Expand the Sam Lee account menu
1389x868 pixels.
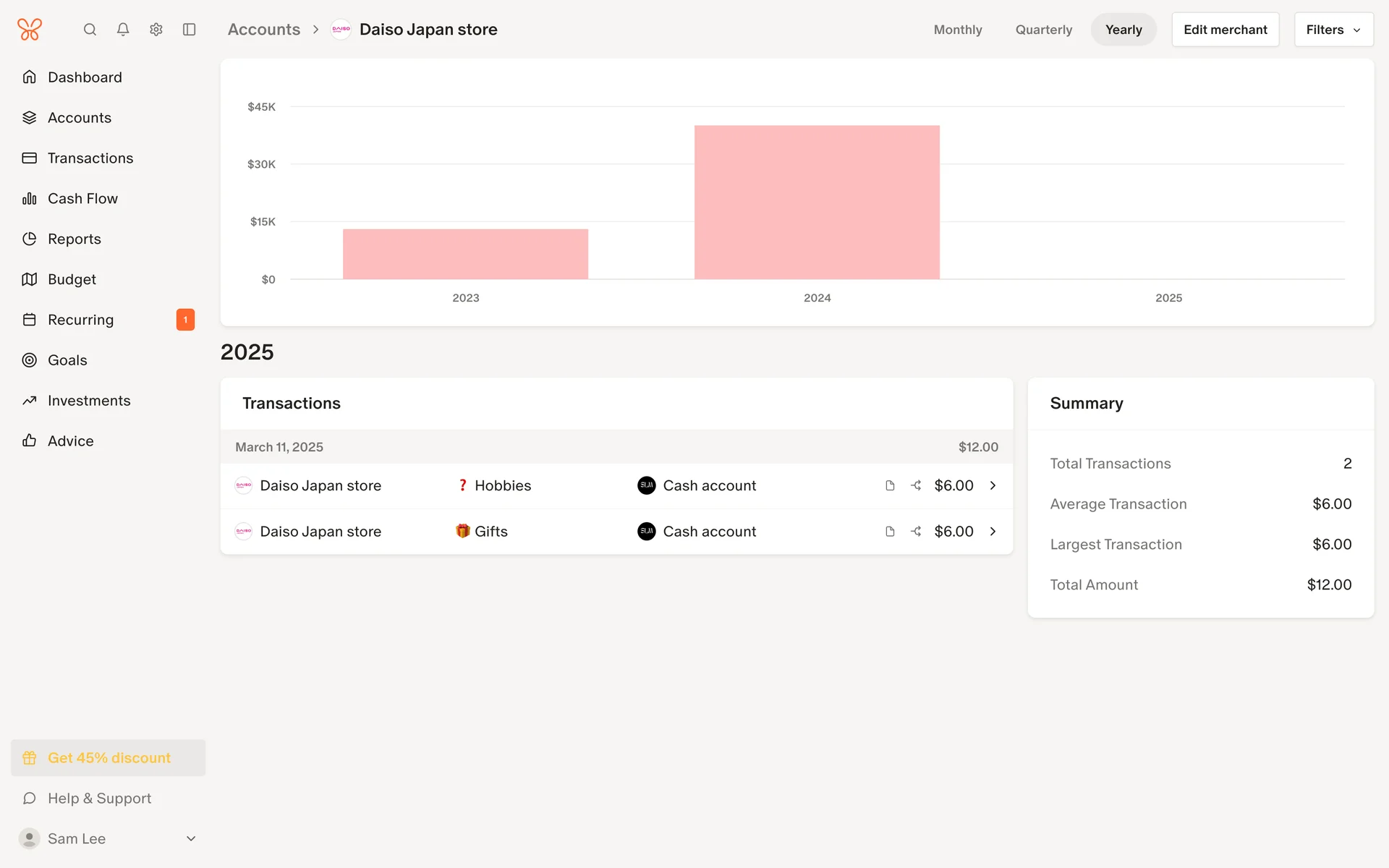click(191, 838)
